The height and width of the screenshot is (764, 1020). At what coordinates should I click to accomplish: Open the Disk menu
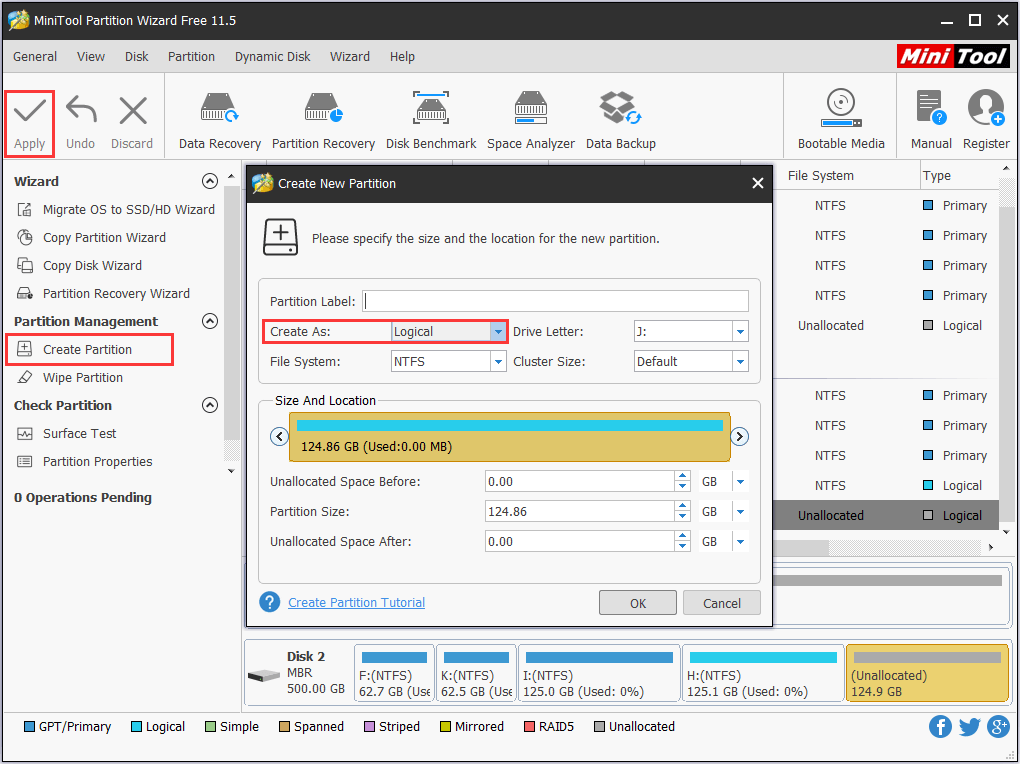(137, 57)
